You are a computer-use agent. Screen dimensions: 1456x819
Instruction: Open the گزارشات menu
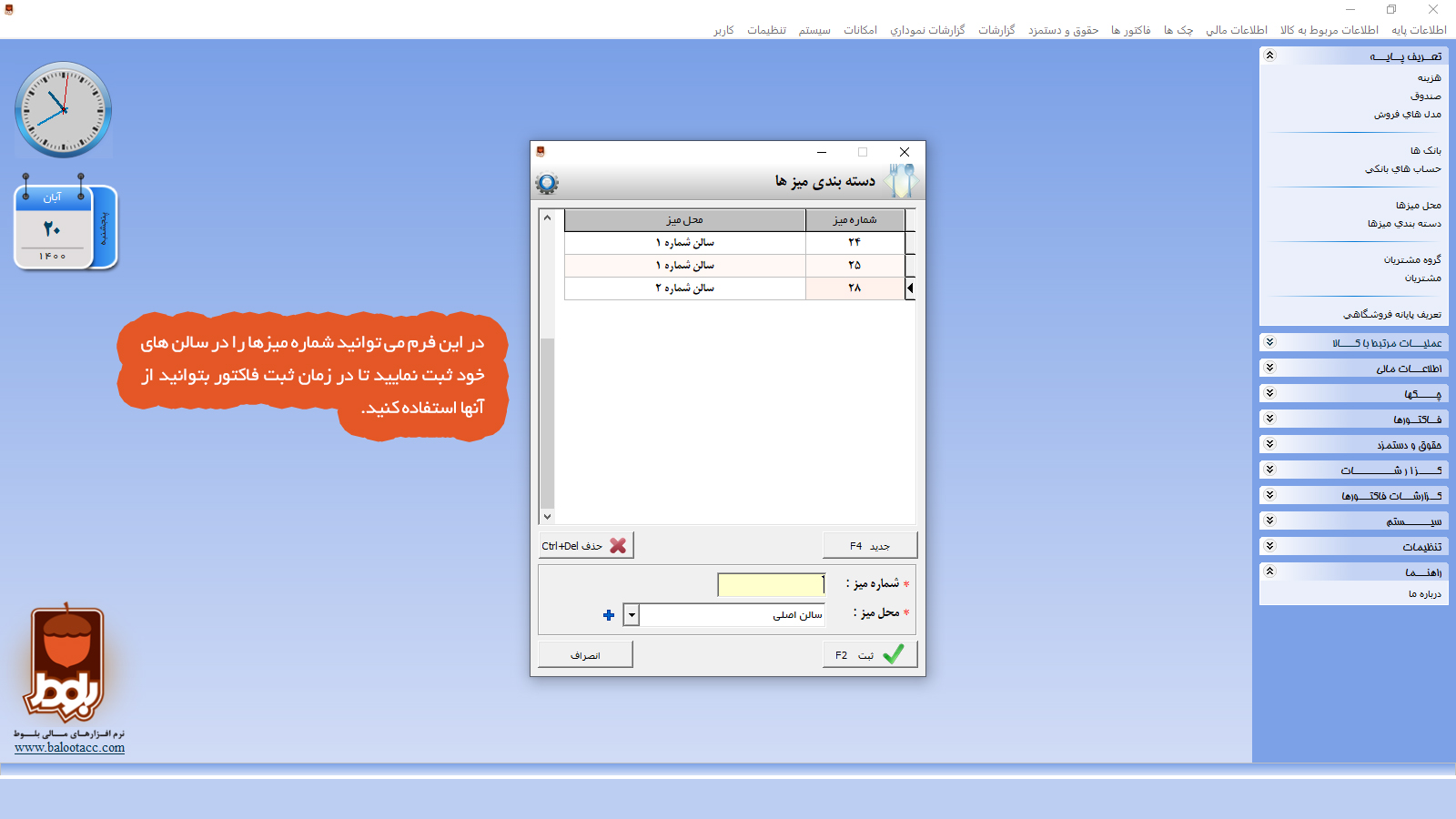(x=996, y=30)
